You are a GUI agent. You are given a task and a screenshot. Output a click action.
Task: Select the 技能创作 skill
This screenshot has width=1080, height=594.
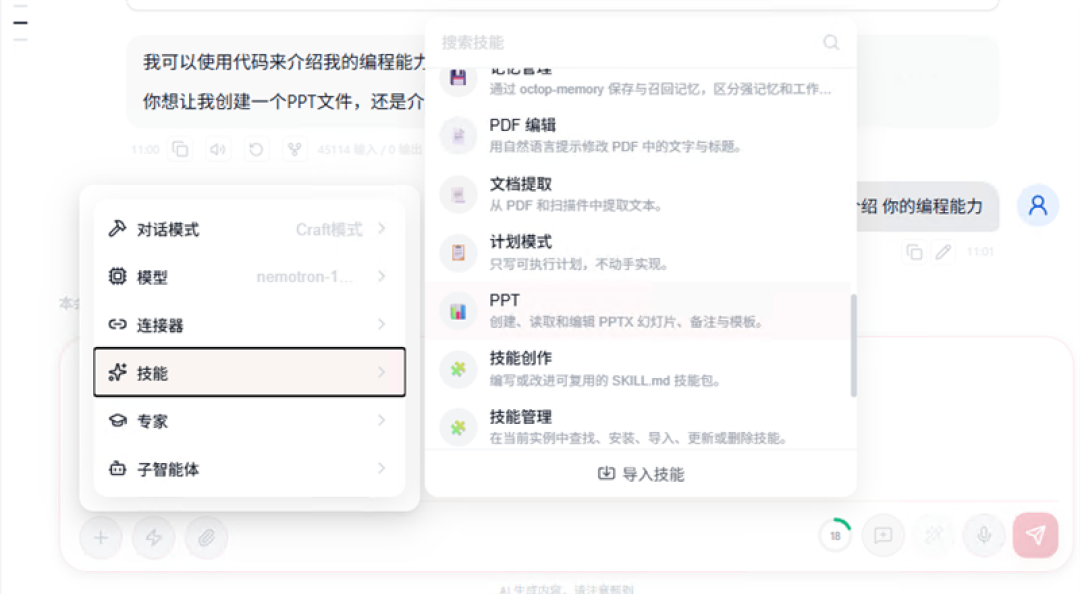tap(637, 369)
